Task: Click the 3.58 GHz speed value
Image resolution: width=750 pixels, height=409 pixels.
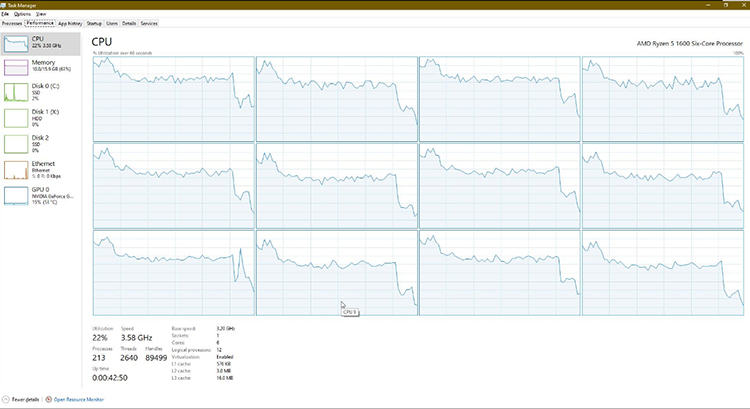Action: click(x=136, y=338)
